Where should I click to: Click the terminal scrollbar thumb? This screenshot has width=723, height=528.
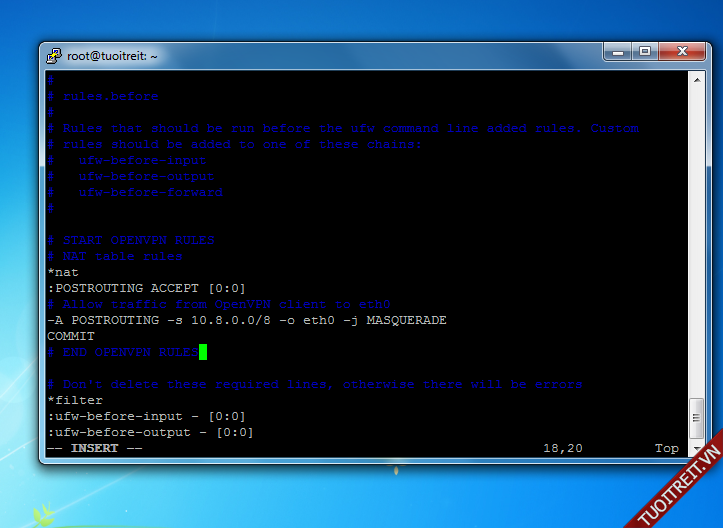(x=696, y=415)
